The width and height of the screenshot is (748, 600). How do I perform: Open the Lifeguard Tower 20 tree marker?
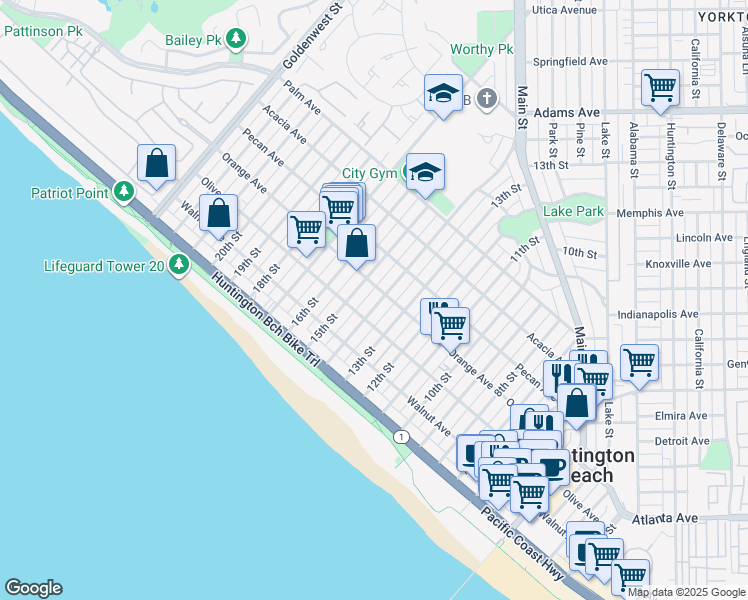pos(179,264)
